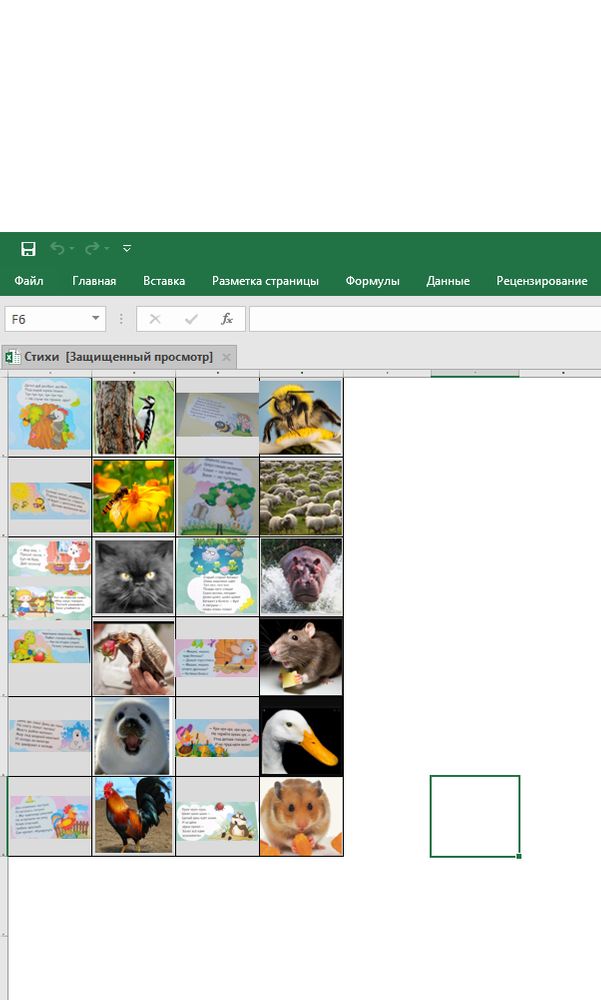601x1000 pixels.
Task: Click the Cancel X icon in formula bar
Action: (155, 319)
